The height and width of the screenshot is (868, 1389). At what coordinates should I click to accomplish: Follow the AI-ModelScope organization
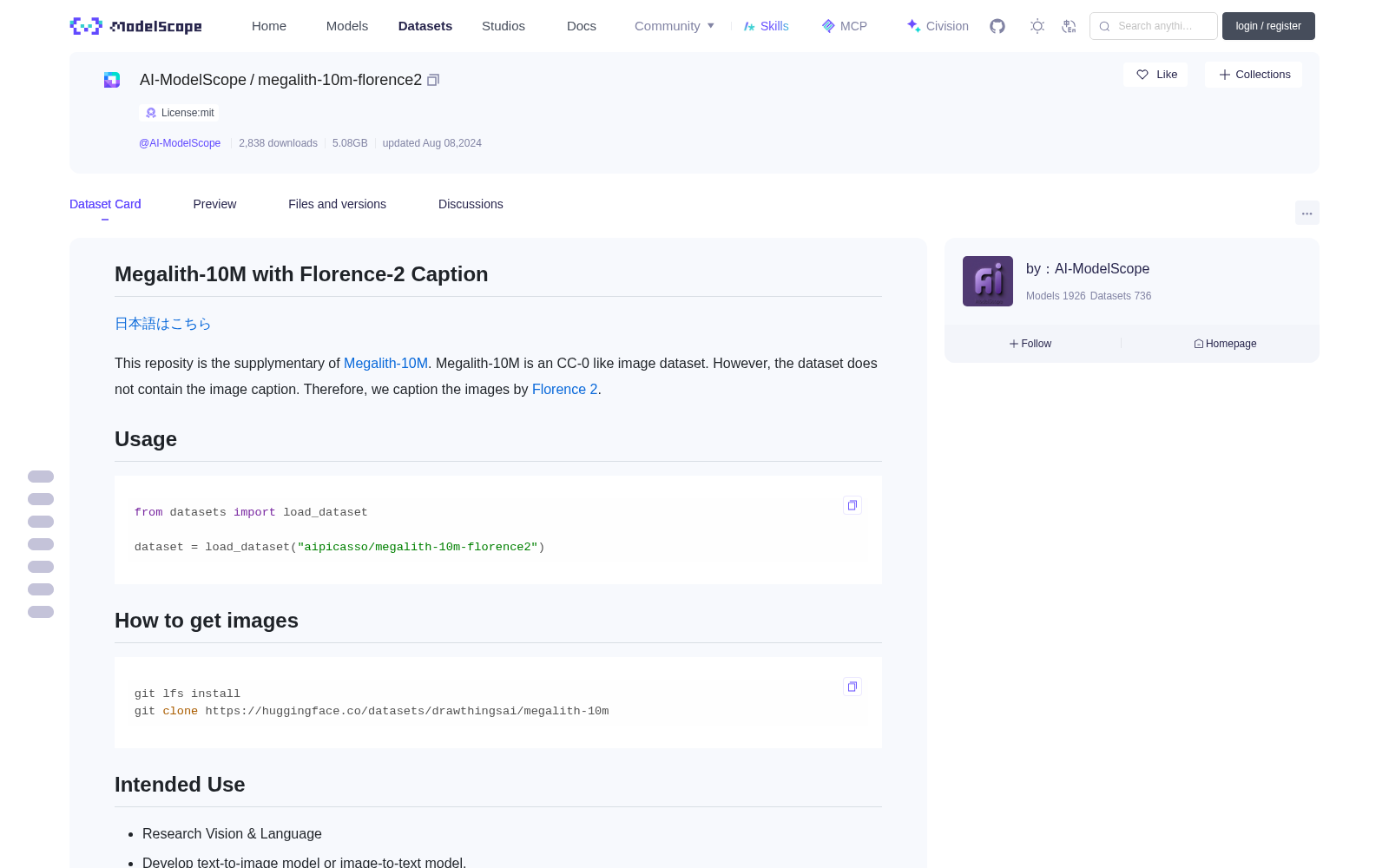pos(1030,344)
